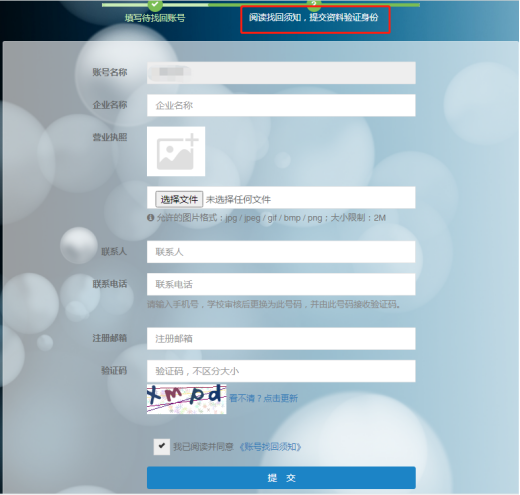Focus the 联系电话 input field
Screen dimensions: 520x495
(x=281, y=284)
